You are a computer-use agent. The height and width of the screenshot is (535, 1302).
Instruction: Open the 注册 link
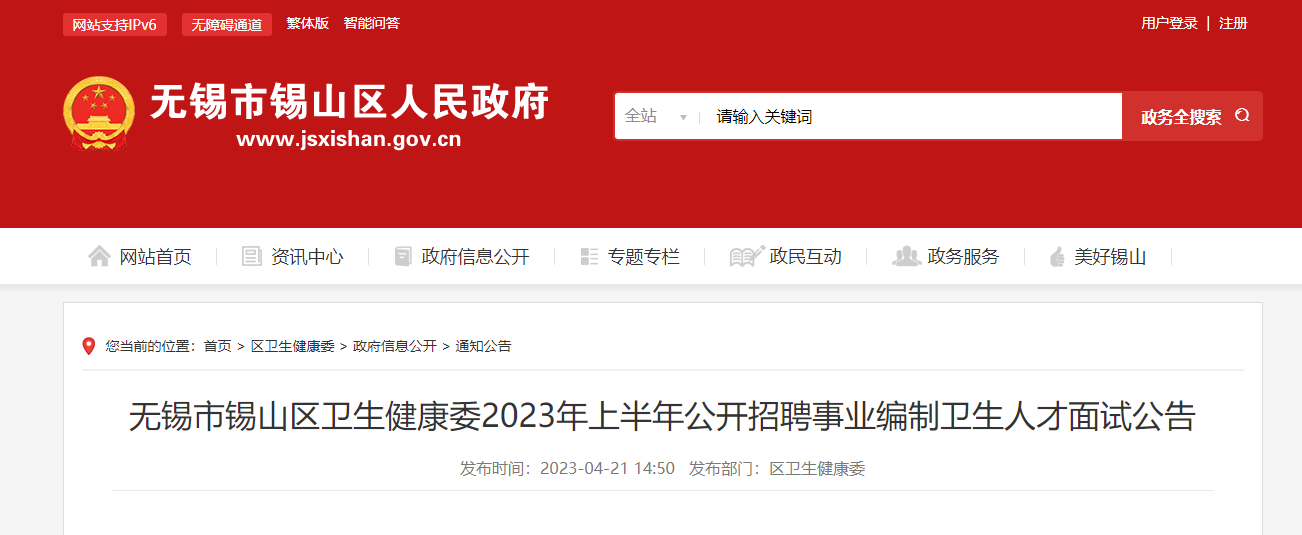point(1233,23)
